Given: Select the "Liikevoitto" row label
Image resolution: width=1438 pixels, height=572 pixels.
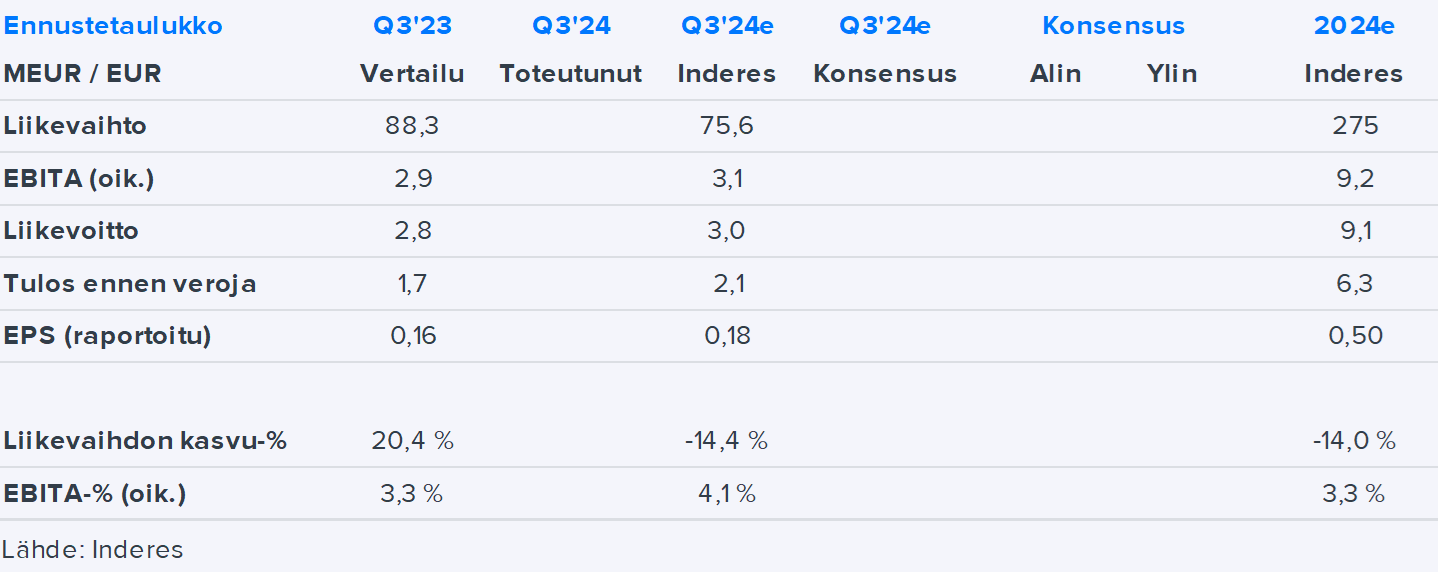Looking at the screenshot, I should point(71,231).
